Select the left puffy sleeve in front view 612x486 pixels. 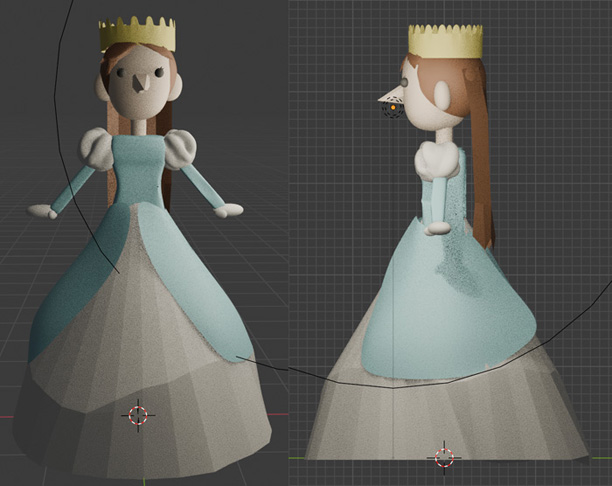coord(99,149)
